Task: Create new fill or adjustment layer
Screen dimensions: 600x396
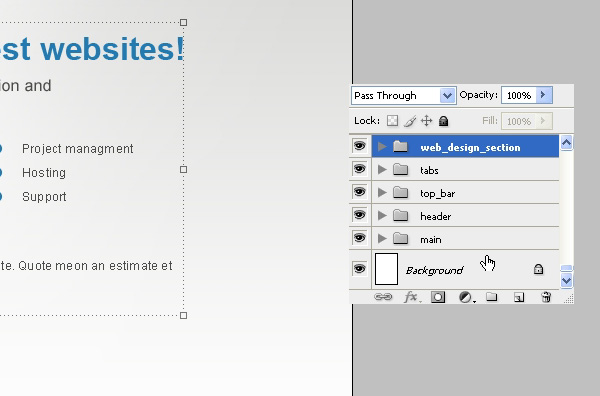Action: tap(466, 297)
